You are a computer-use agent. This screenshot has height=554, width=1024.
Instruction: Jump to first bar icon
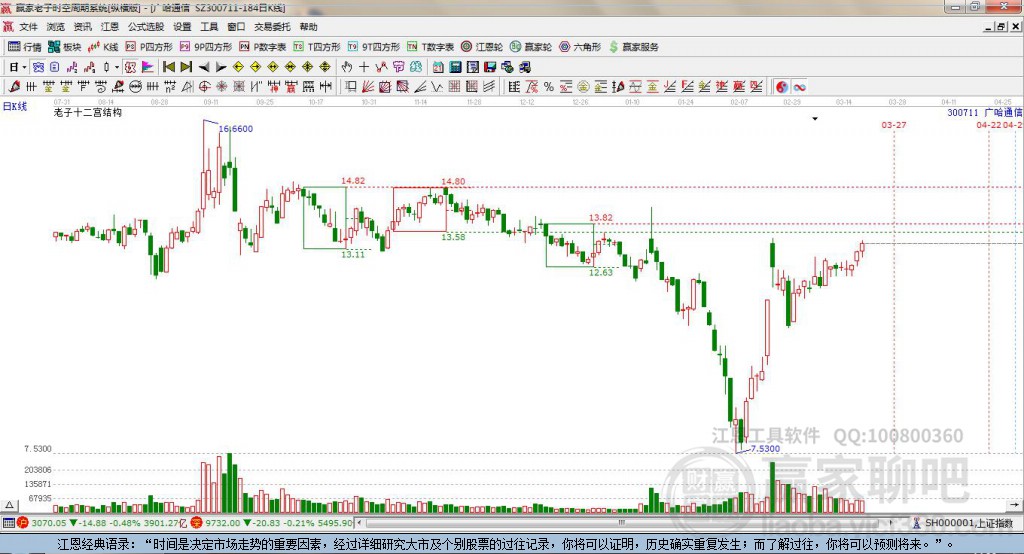click(169, 67)
